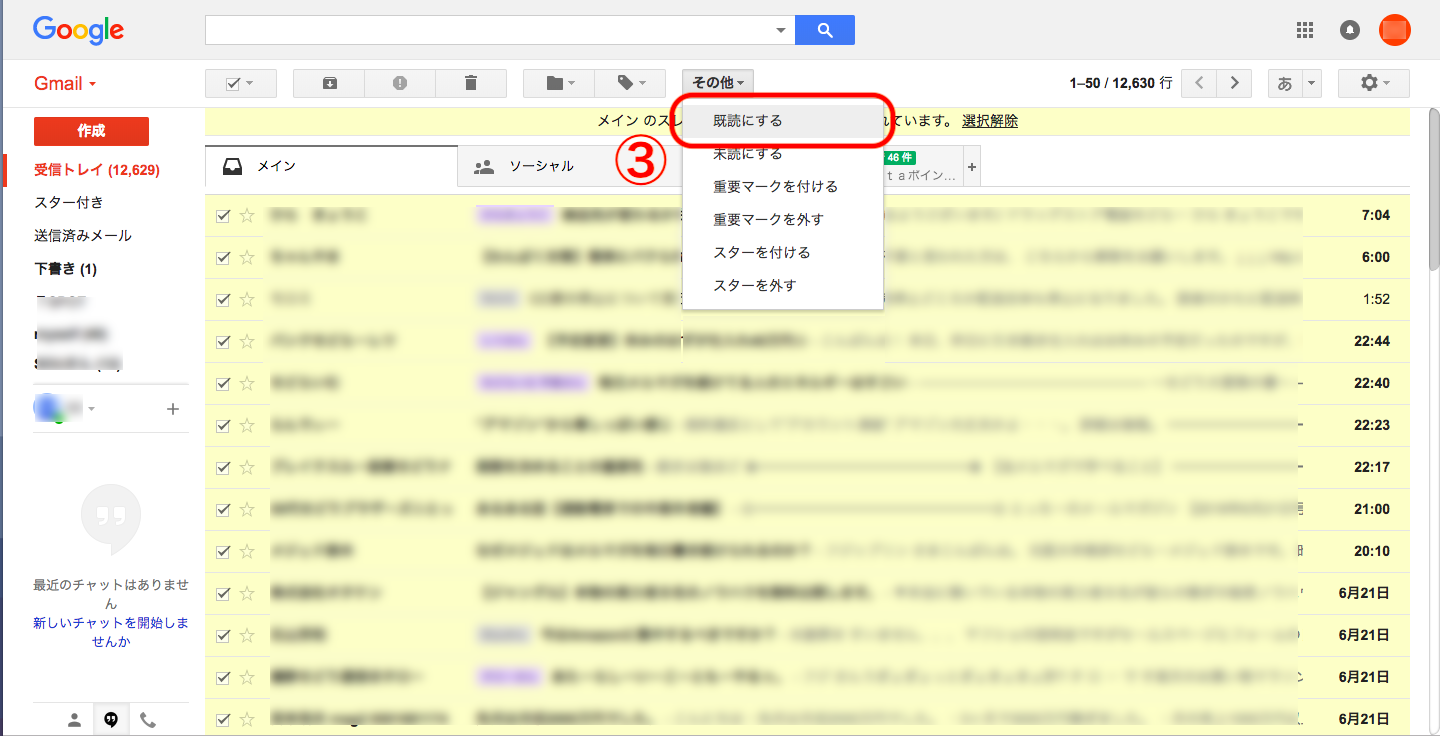
Task: Click the trash delete icon
Action: (x=471, y=84)
